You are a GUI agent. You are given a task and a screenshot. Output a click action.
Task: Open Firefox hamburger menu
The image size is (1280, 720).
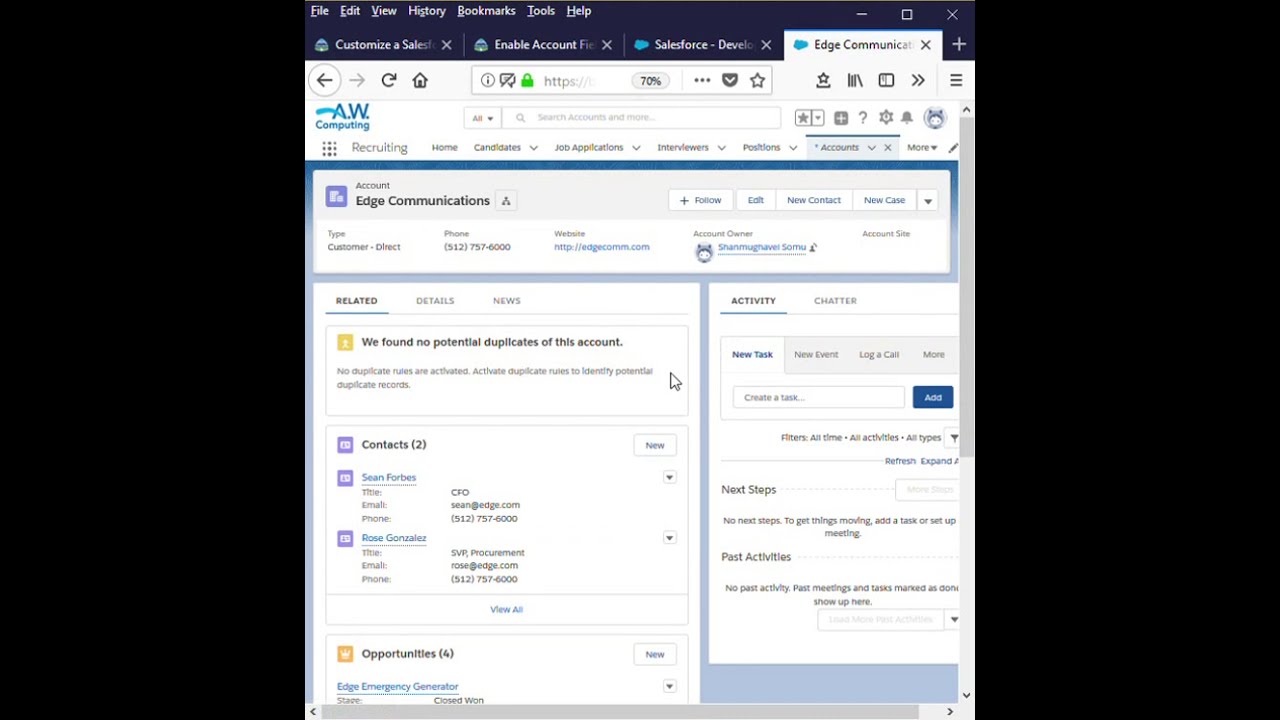(x=956, y=80)
